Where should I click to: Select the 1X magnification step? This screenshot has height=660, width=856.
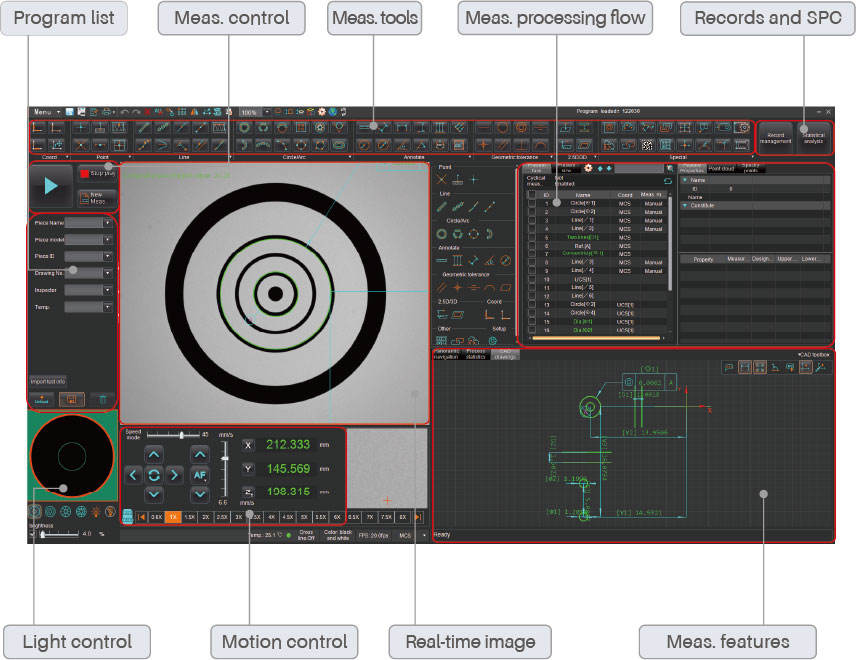pyautogui.click(x=173, y=517)
